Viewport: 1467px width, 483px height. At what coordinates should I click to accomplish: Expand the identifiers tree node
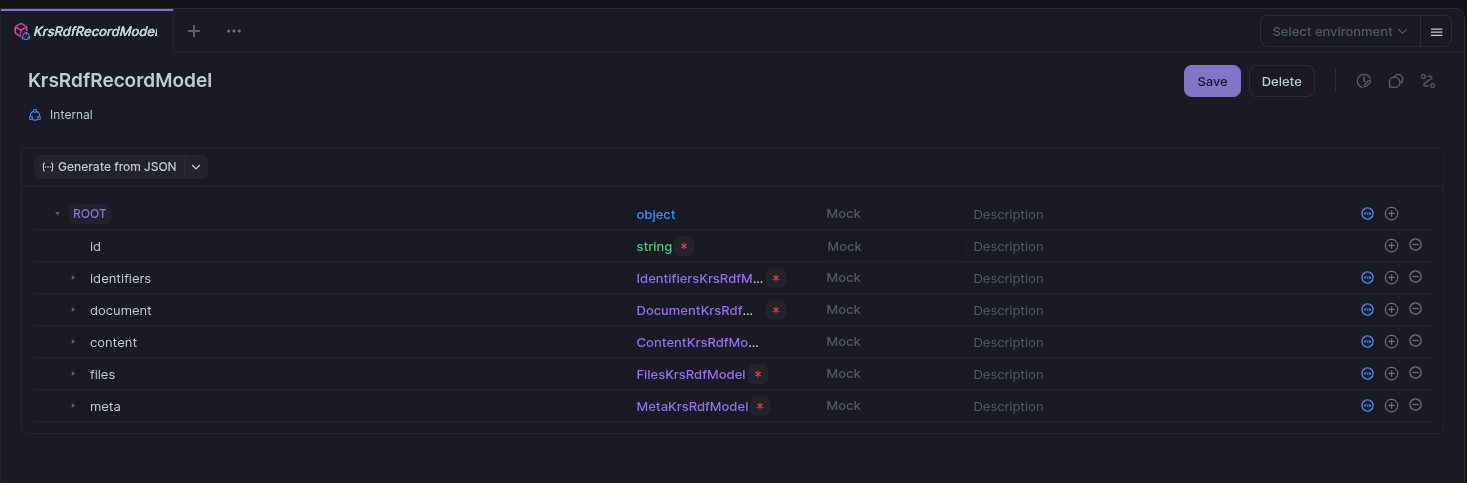click(73, 278)
